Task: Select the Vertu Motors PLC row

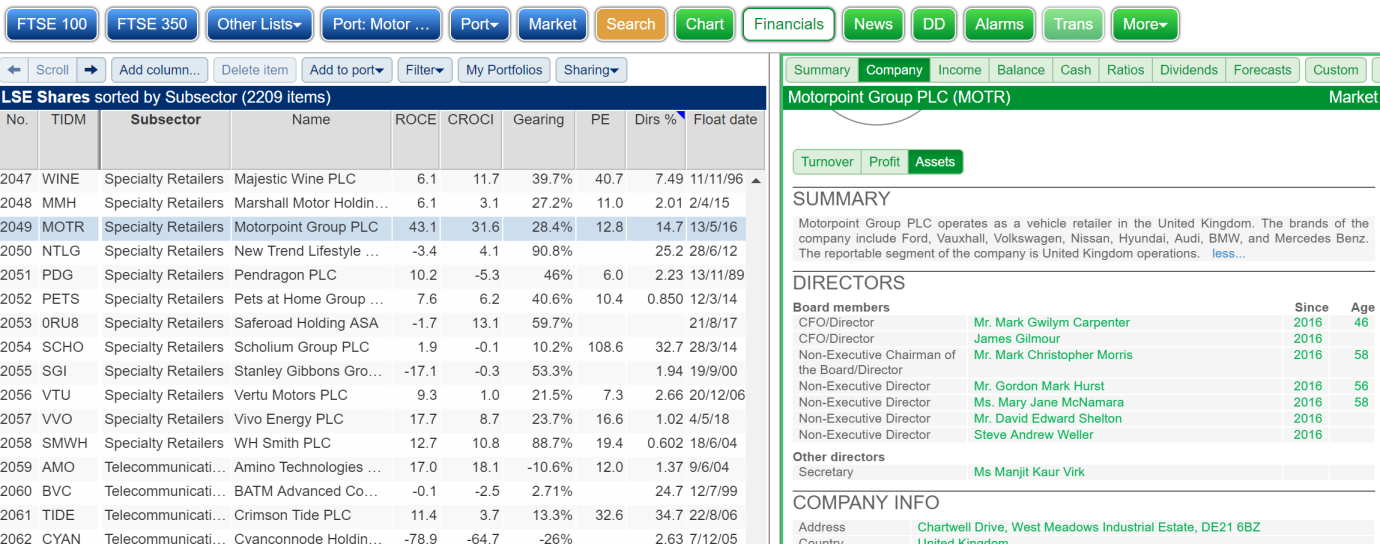Action: coord(374,395)
